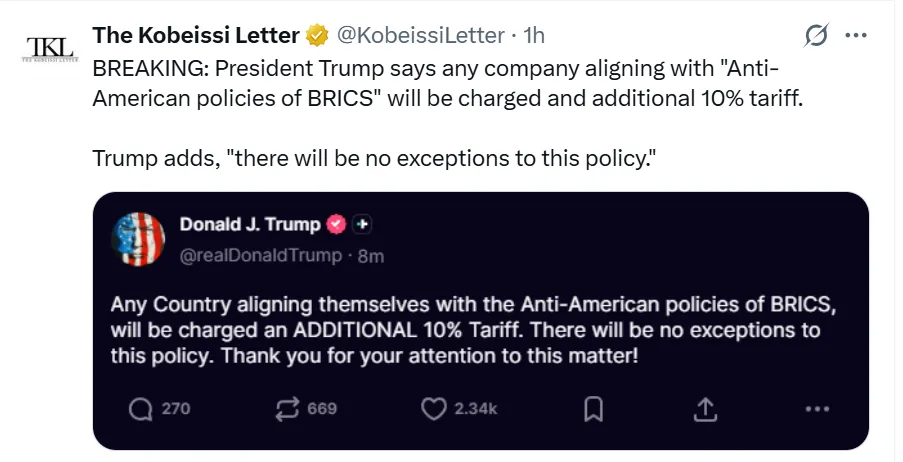Click Trump's red verified badge
This screenshot has height=462, width=903.
pos(338,224)
